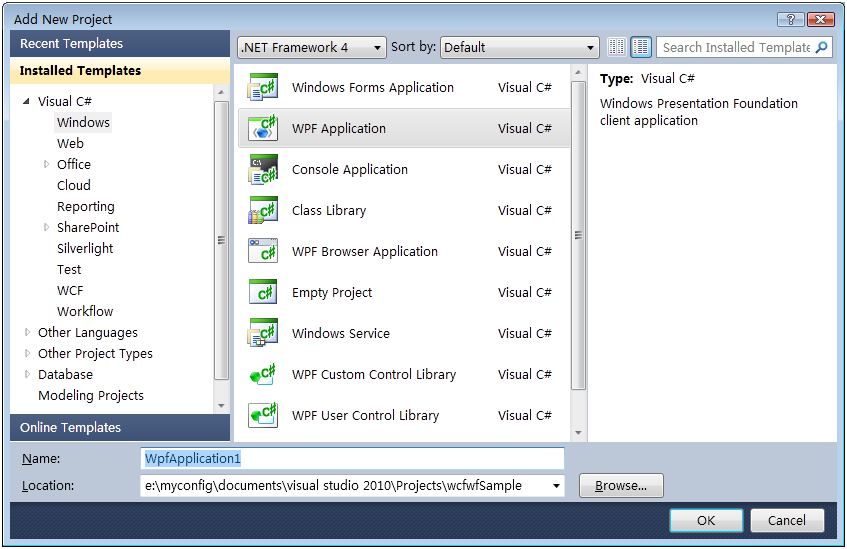Select the WPF Custom Control Library text

point(374,374)
